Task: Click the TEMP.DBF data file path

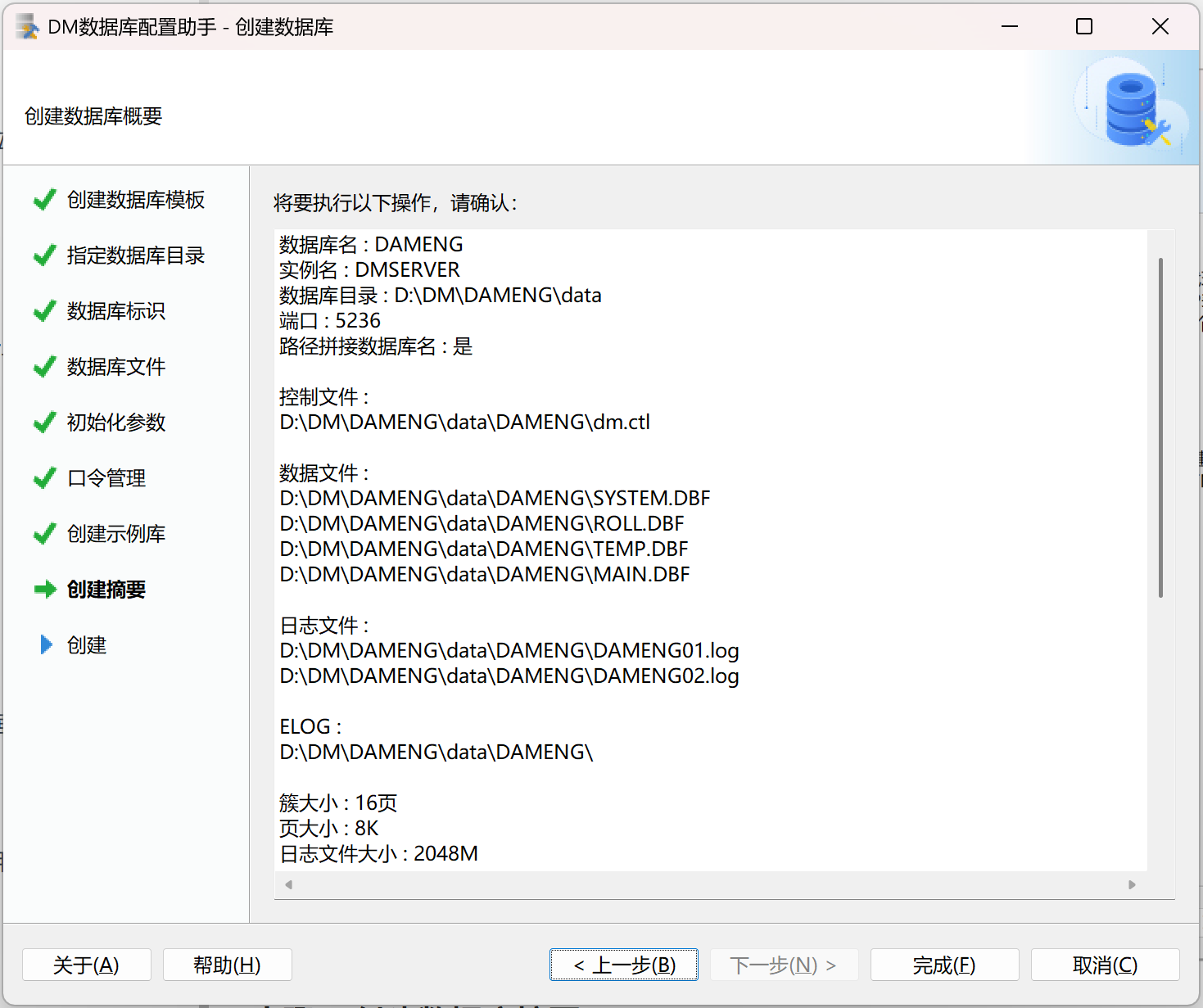Action: 484,549
